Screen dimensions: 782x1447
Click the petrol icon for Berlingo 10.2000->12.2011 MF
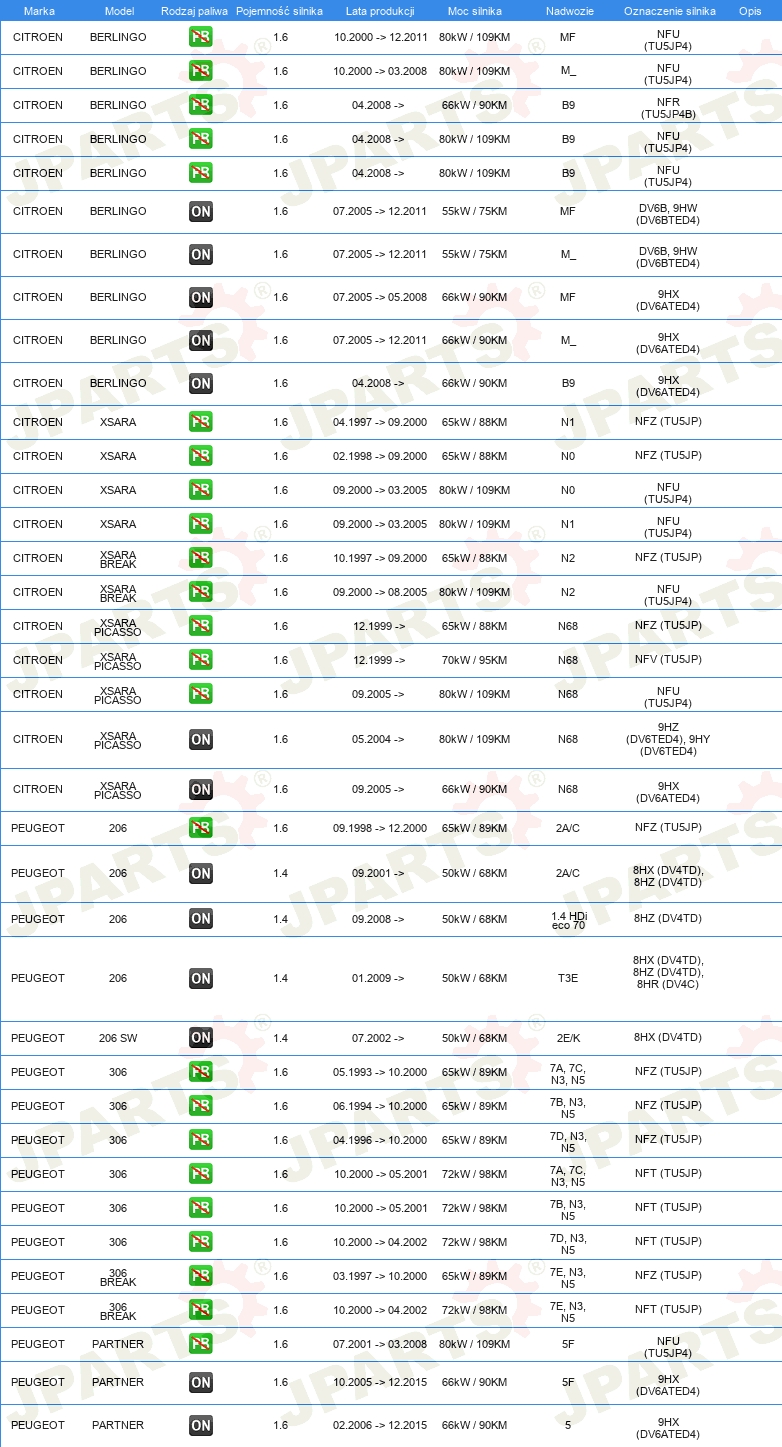(201, 38)
